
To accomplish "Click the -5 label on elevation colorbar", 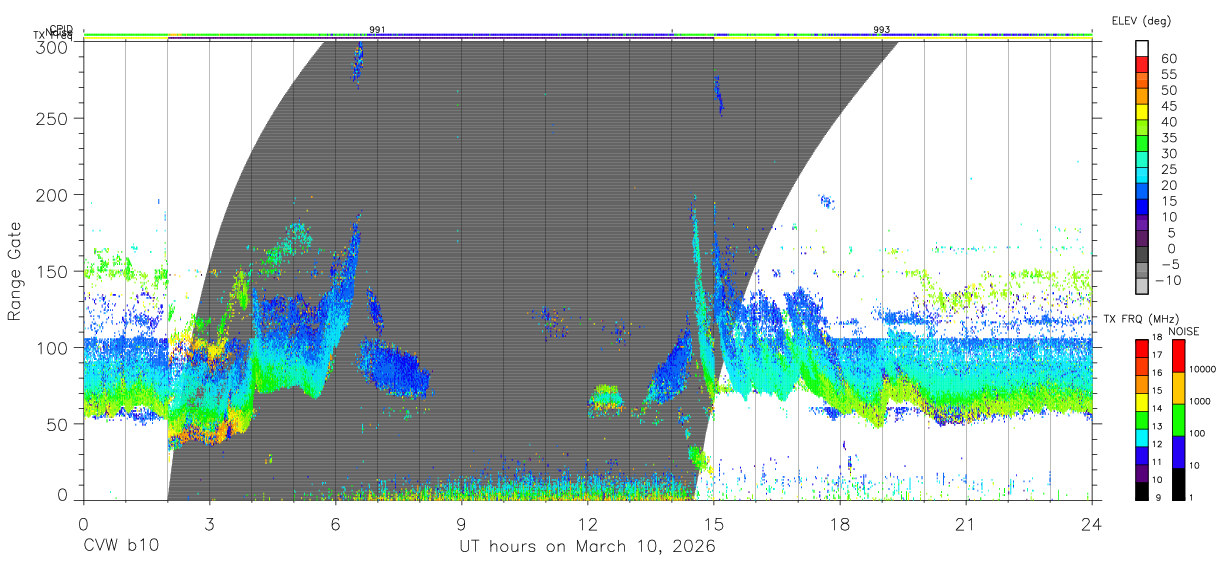I will tap(1169, 264).
